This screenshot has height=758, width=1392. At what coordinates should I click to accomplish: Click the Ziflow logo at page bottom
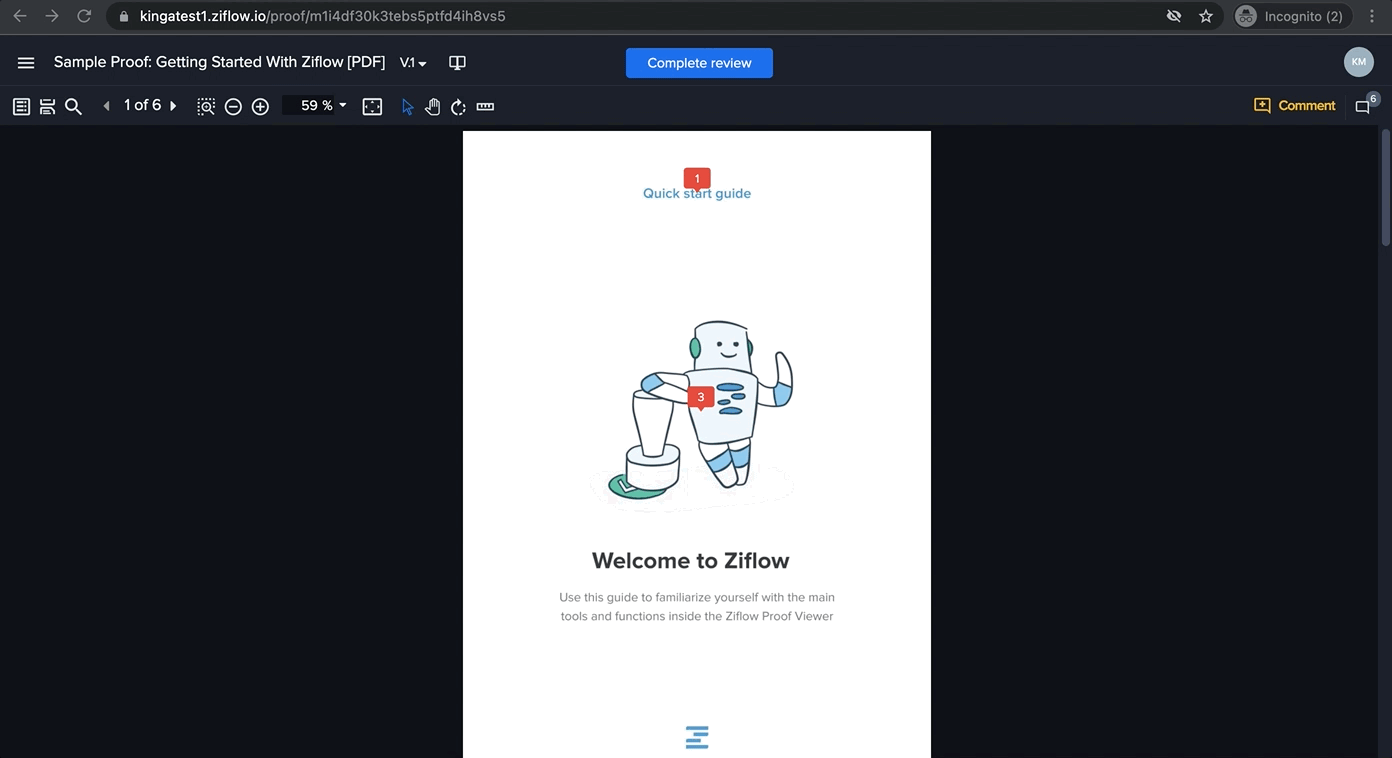[x=697, y=737]
